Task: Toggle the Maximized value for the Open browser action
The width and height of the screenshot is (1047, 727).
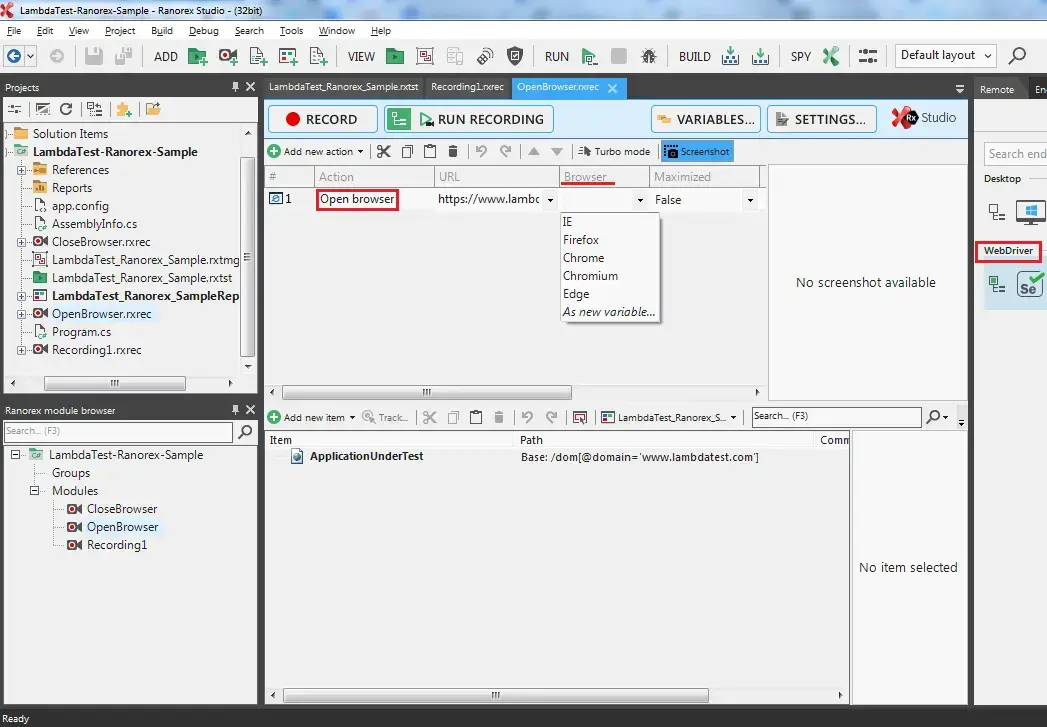Action: pyautogui.click(x=749, y=199)
